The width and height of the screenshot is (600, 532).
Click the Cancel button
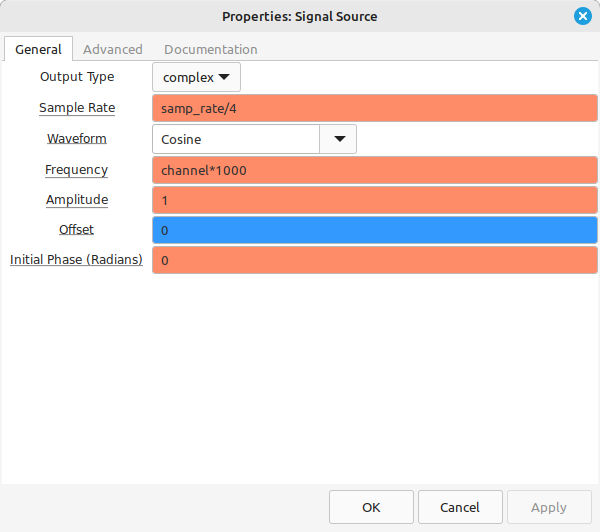460,507
